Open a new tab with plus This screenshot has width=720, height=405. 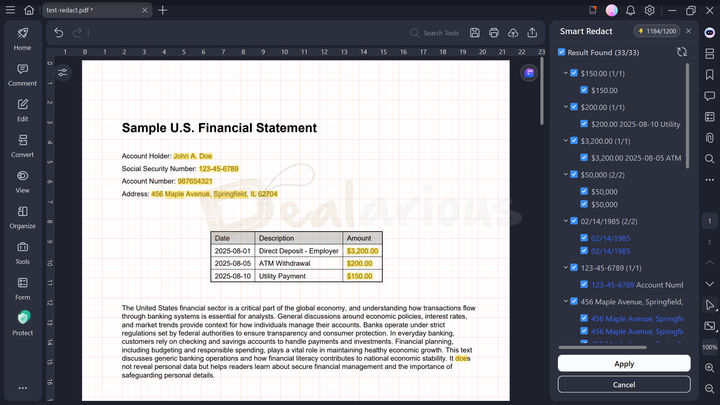pyautogui.click(x=163, y=10)
